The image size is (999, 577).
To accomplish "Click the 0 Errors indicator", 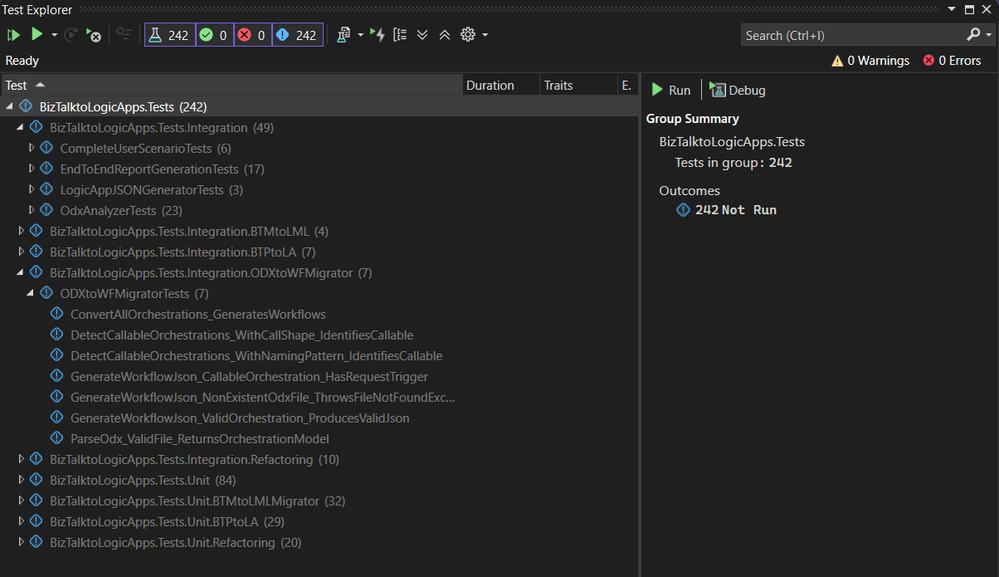I will point(952,61).
